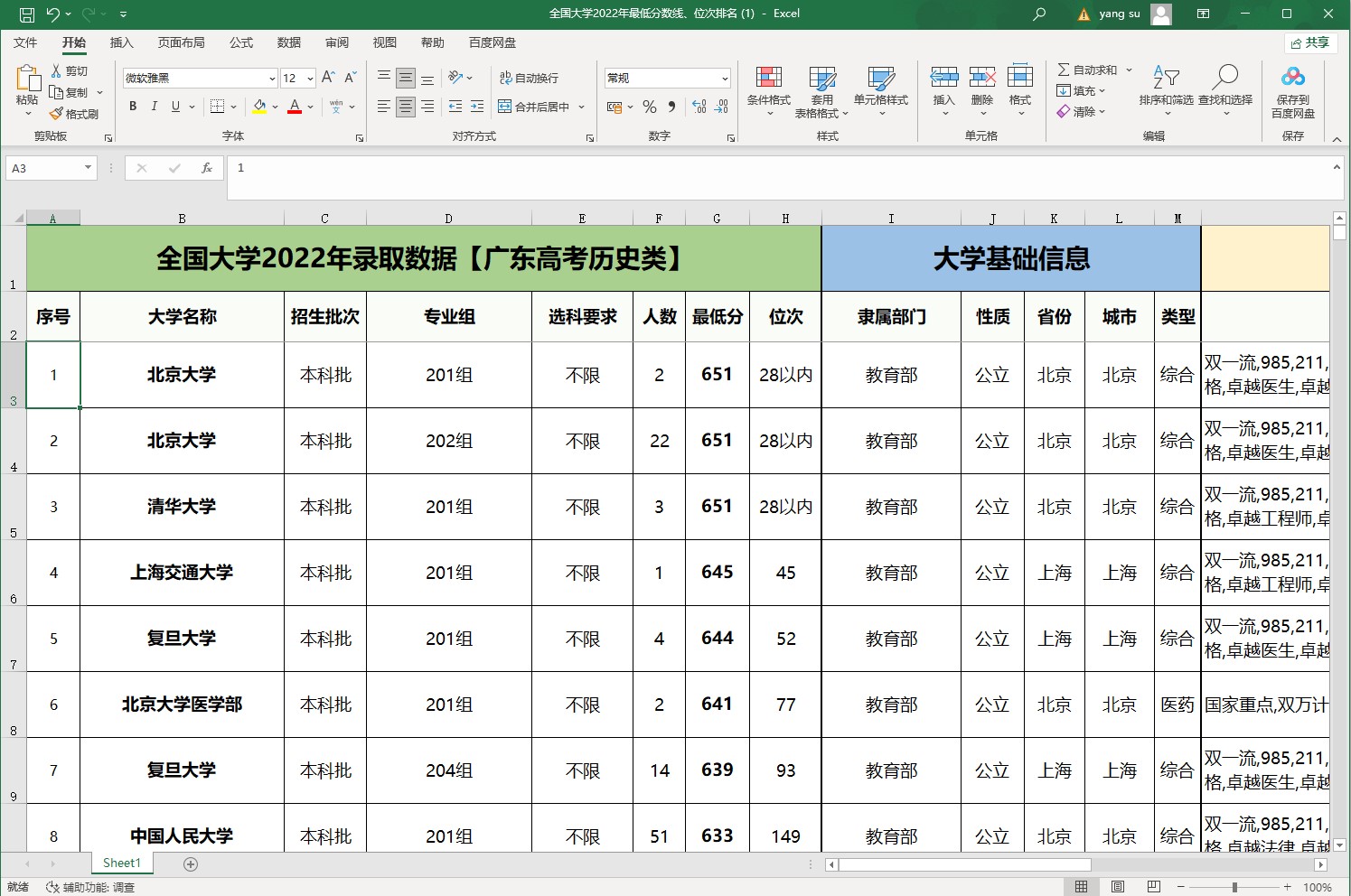Click the 排序和筛选 Sort & Filter button

tap(1166, 91)
